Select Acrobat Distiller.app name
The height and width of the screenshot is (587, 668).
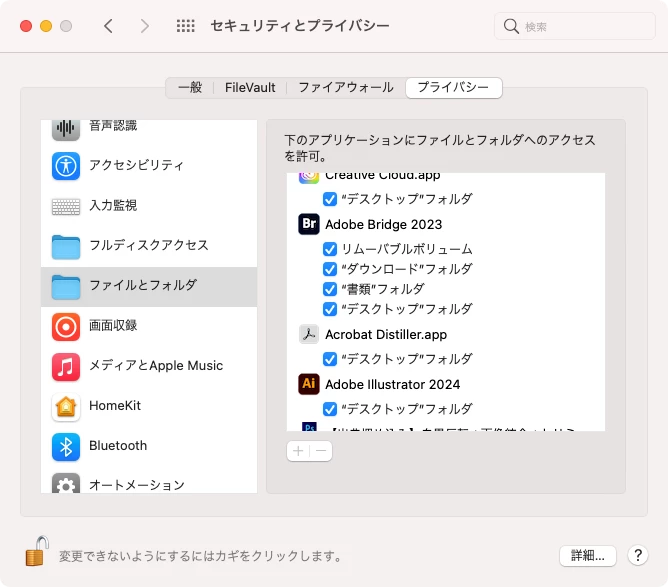coord(386,335)
